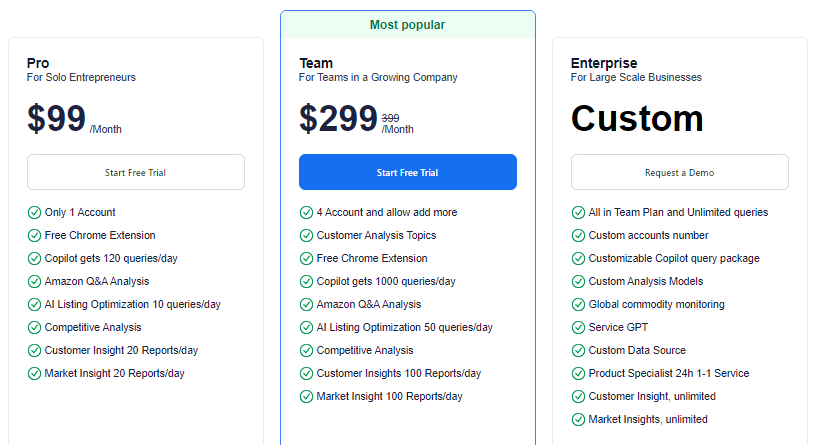819x445 pixels.
Task: Select the Most popular banner
Action: 407,25
